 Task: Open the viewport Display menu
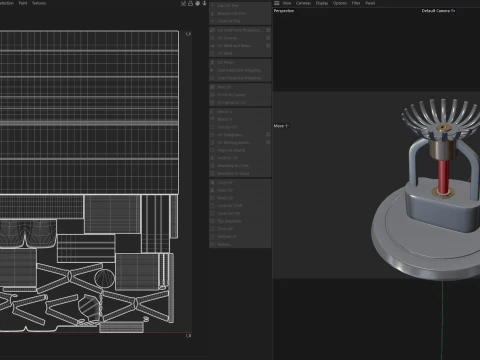pos(322,3)
